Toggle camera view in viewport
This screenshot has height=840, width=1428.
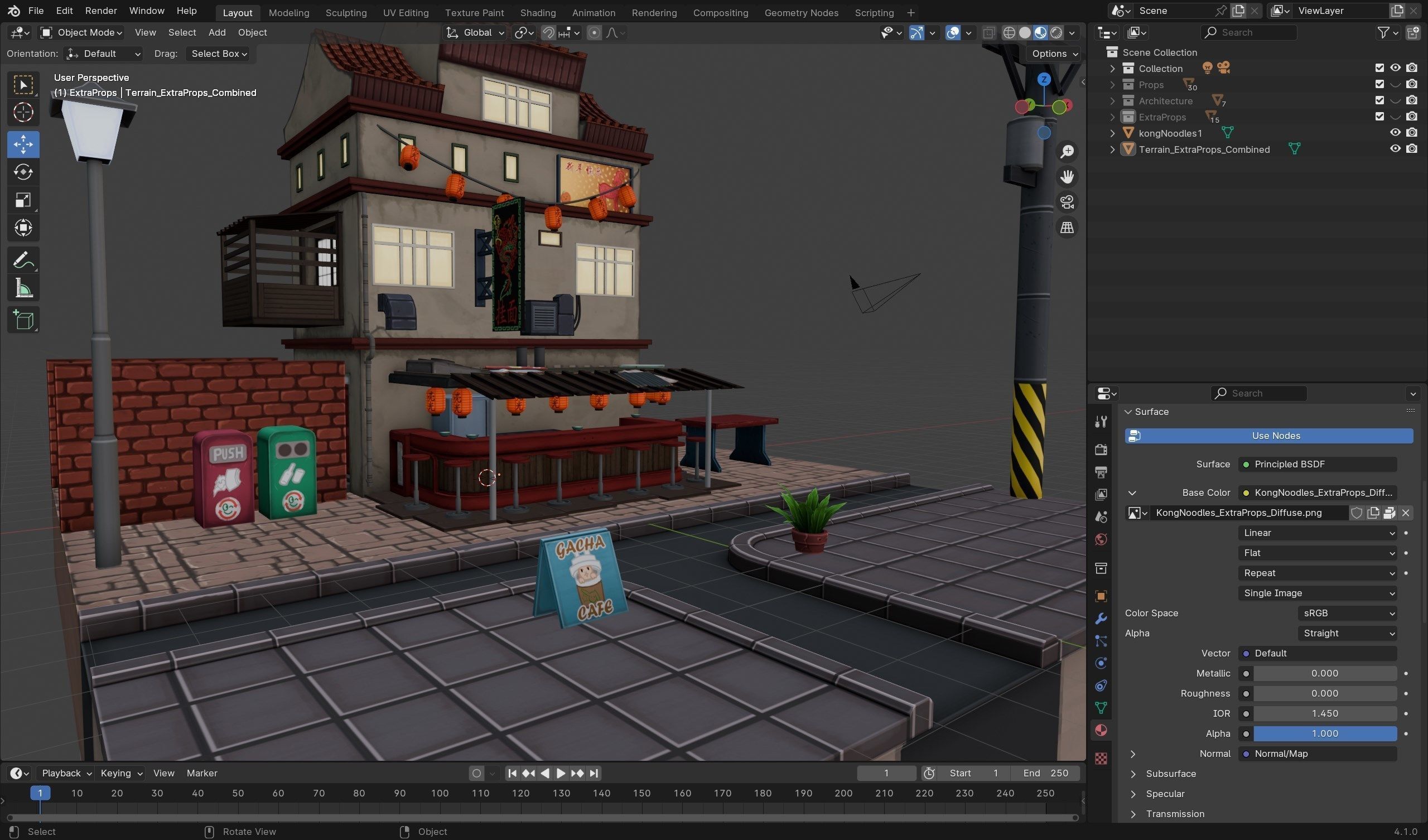click(1067, 202)
